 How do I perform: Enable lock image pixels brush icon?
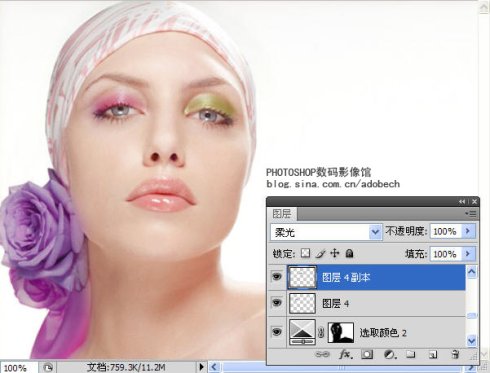[x=320, y=254]
